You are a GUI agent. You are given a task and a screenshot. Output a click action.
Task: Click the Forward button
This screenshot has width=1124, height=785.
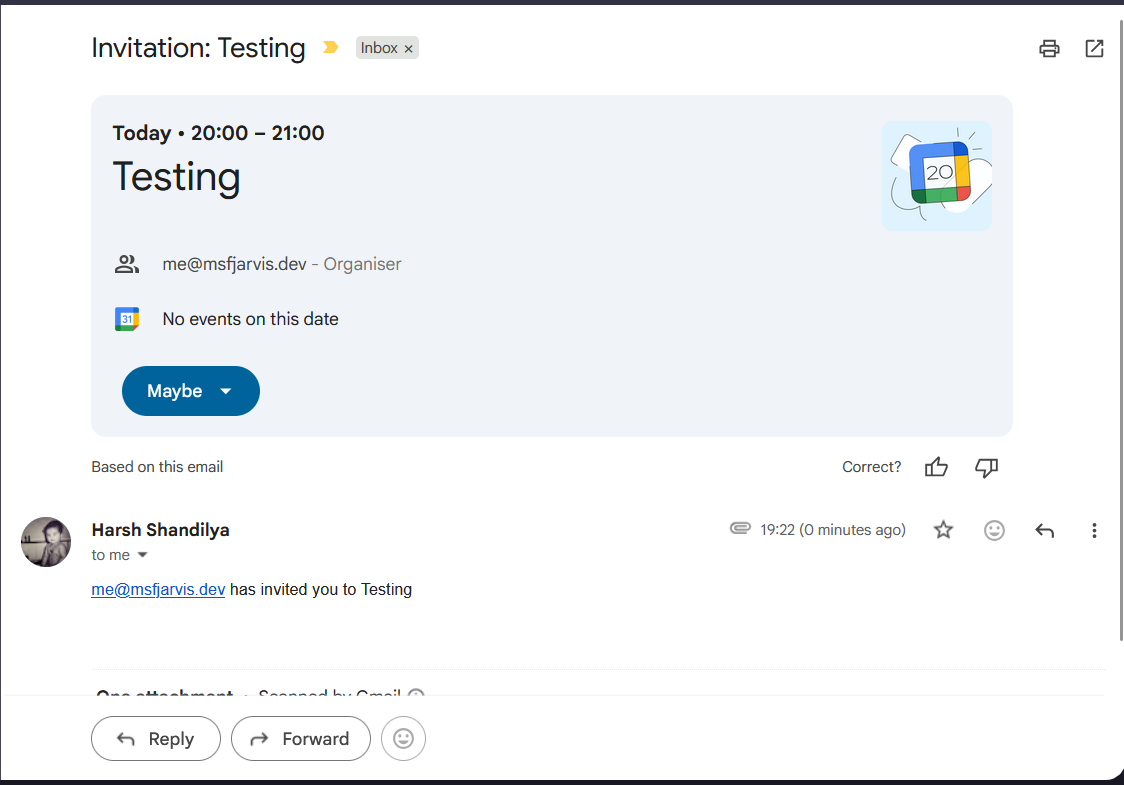coord(300,738)
